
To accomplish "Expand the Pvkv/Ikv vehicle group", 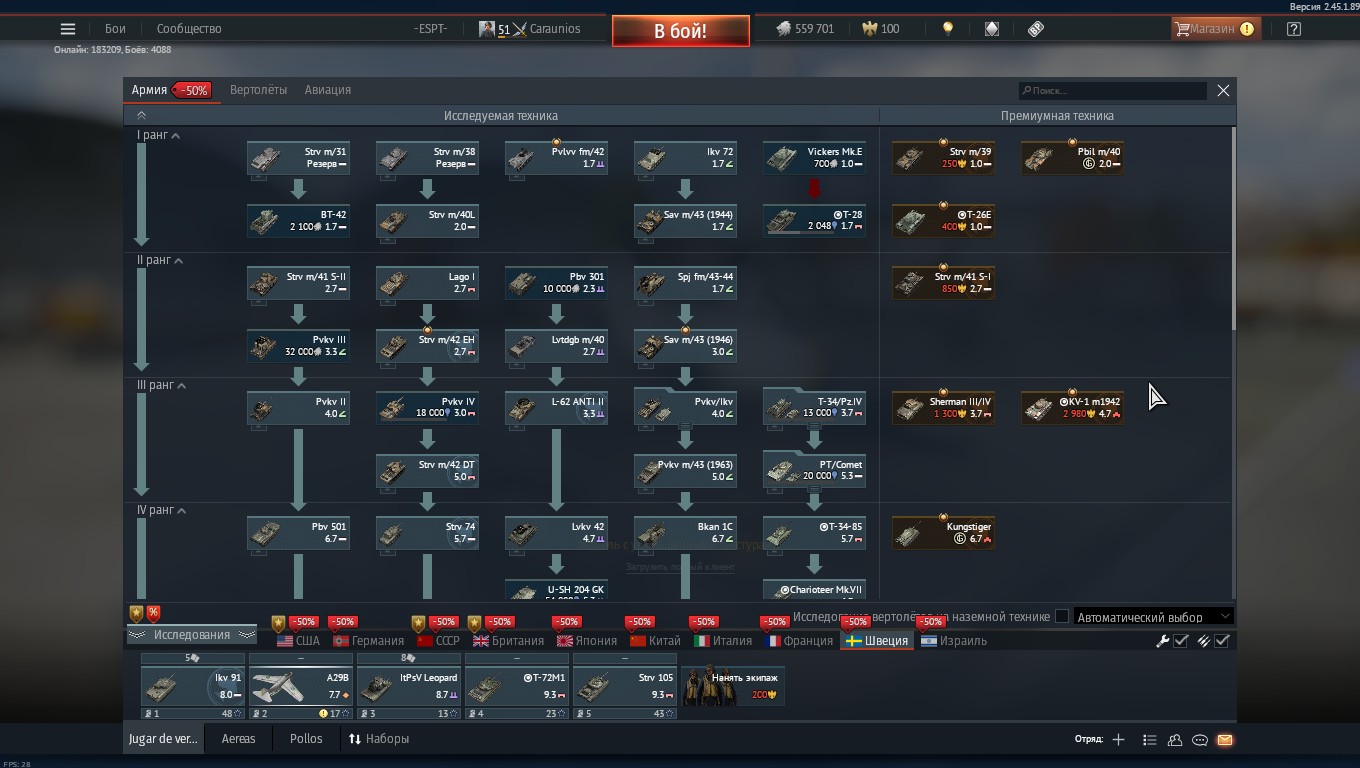I will (685, 406).
